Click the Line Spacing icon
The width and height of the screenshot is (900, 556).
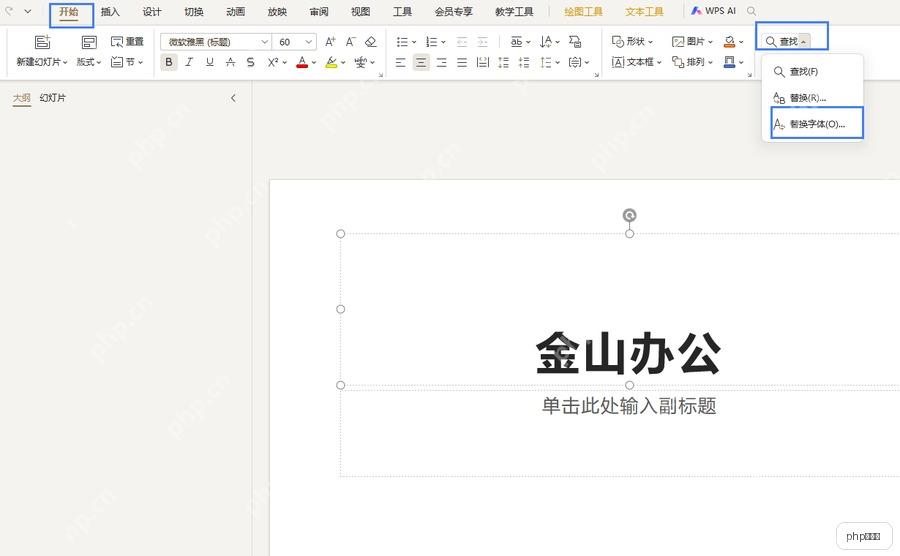click(545, 62)
